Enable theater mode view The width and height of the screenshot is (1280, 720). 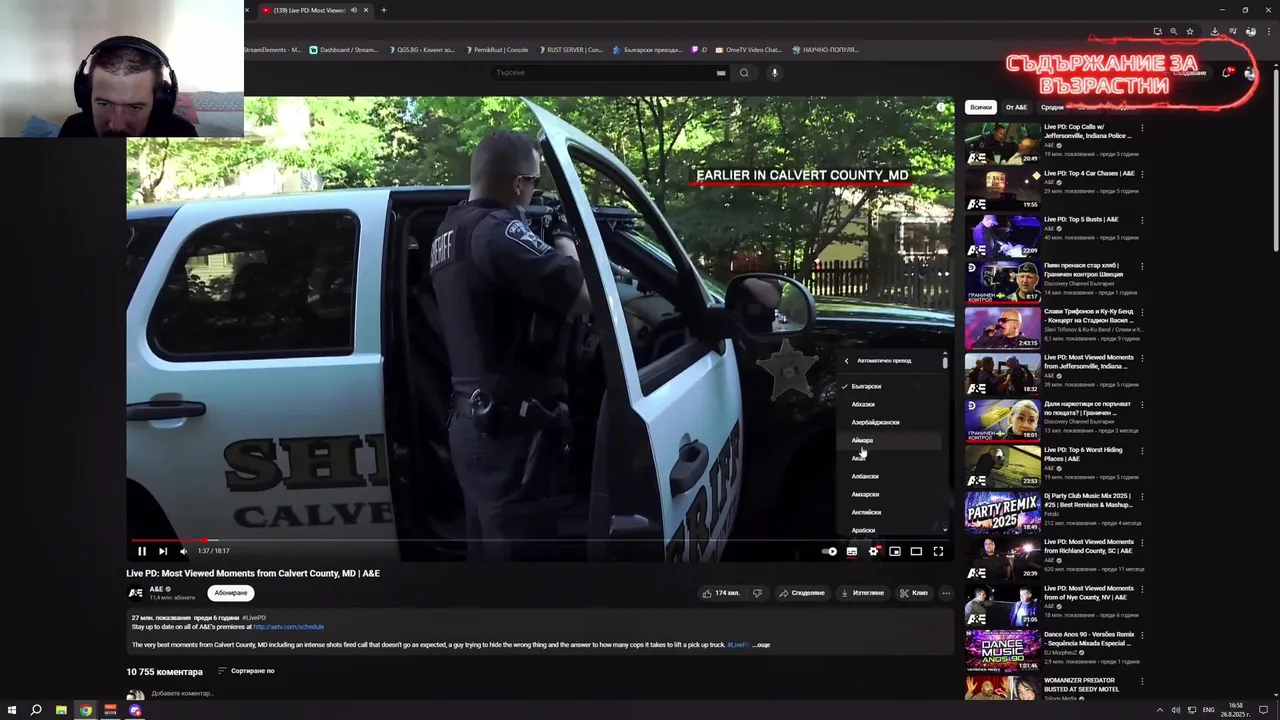click(x=916, y=551)
